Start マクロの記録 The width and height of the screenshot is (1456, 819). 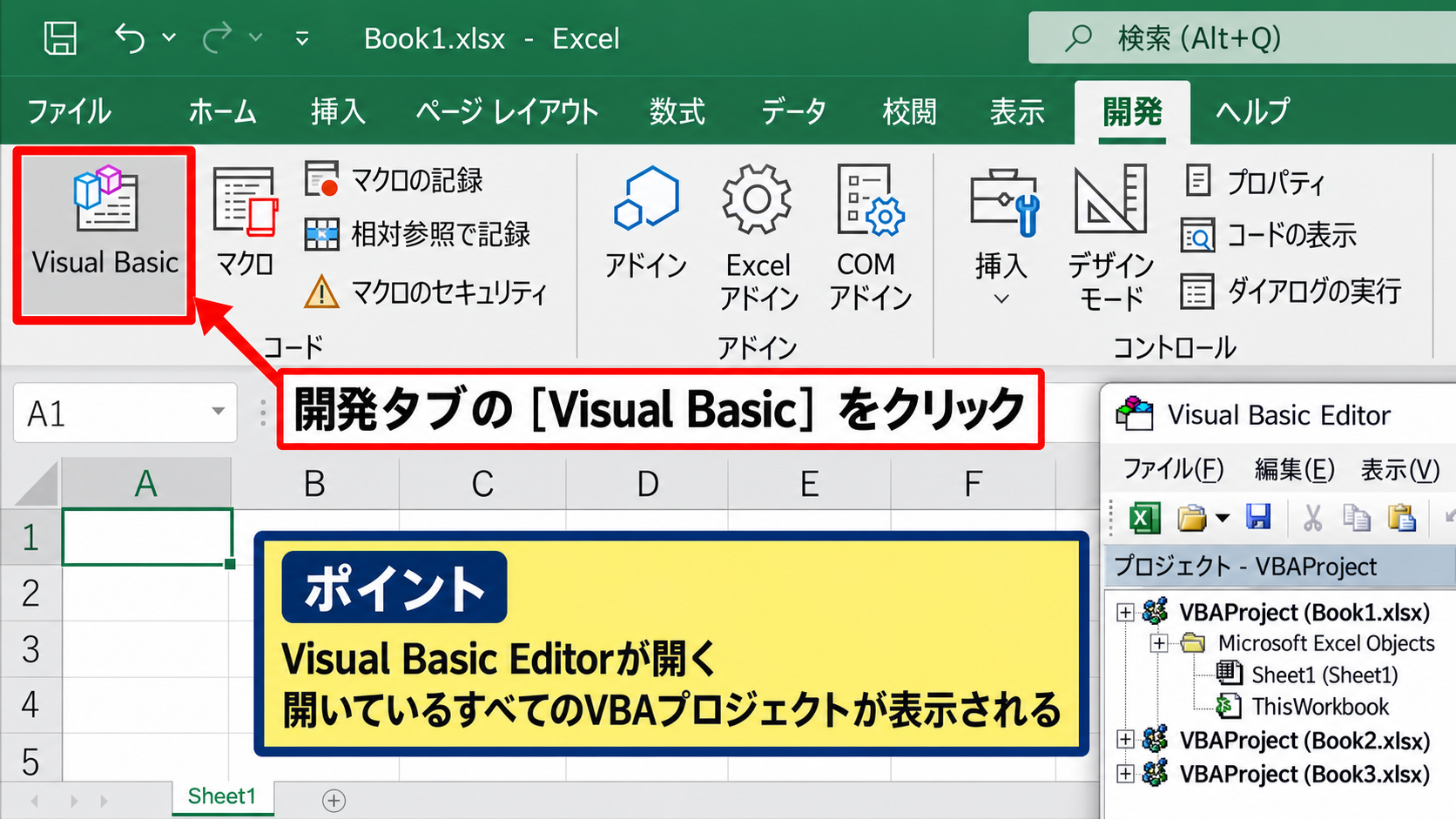[x=394, y=180]
